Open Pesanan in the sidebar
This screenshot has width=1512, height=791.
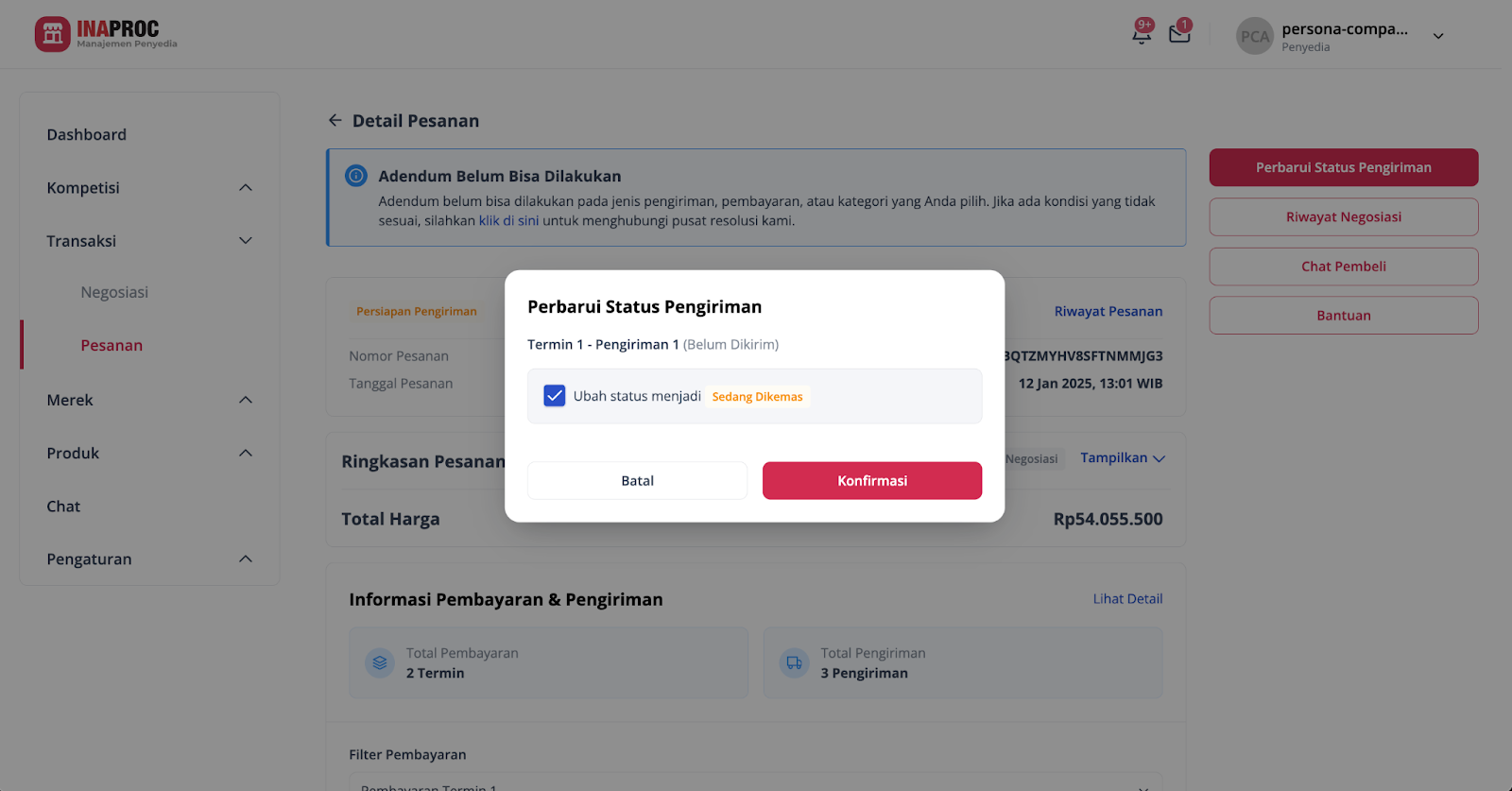coord(112,345)
